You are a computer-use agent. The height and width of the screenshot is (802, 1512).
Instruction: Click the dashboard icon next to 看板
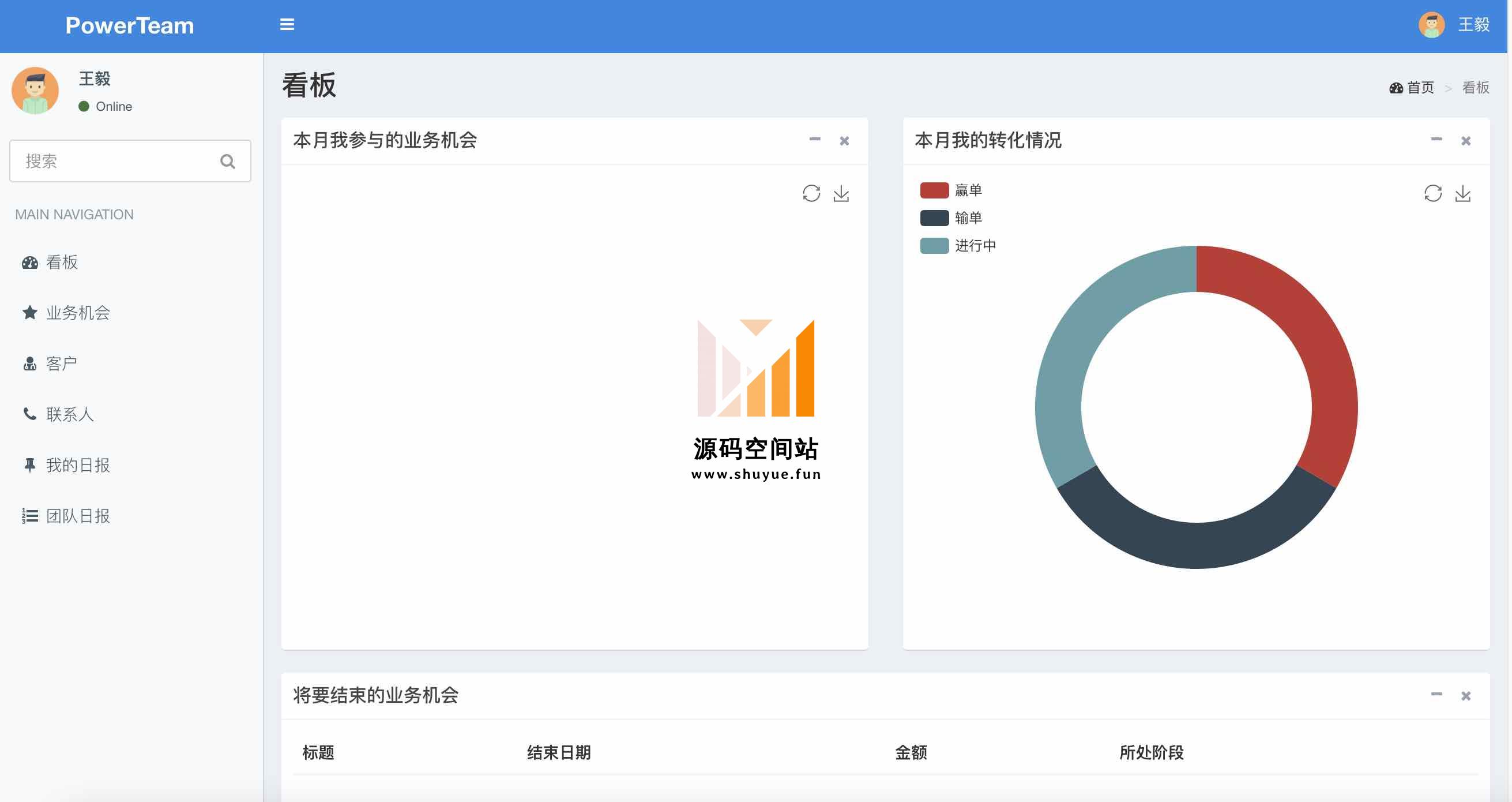coord(30,263)
